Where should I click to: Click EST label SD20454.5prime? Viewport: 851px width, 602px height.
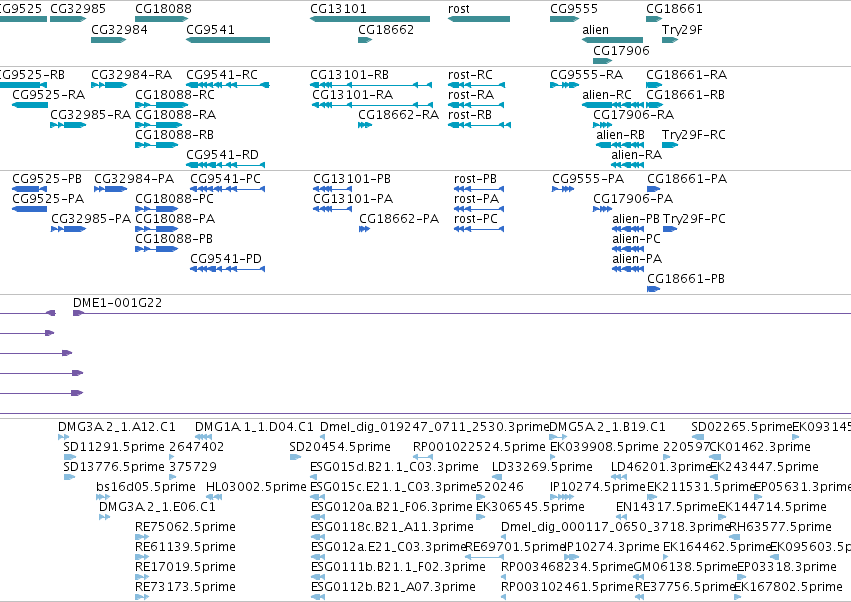340,447
